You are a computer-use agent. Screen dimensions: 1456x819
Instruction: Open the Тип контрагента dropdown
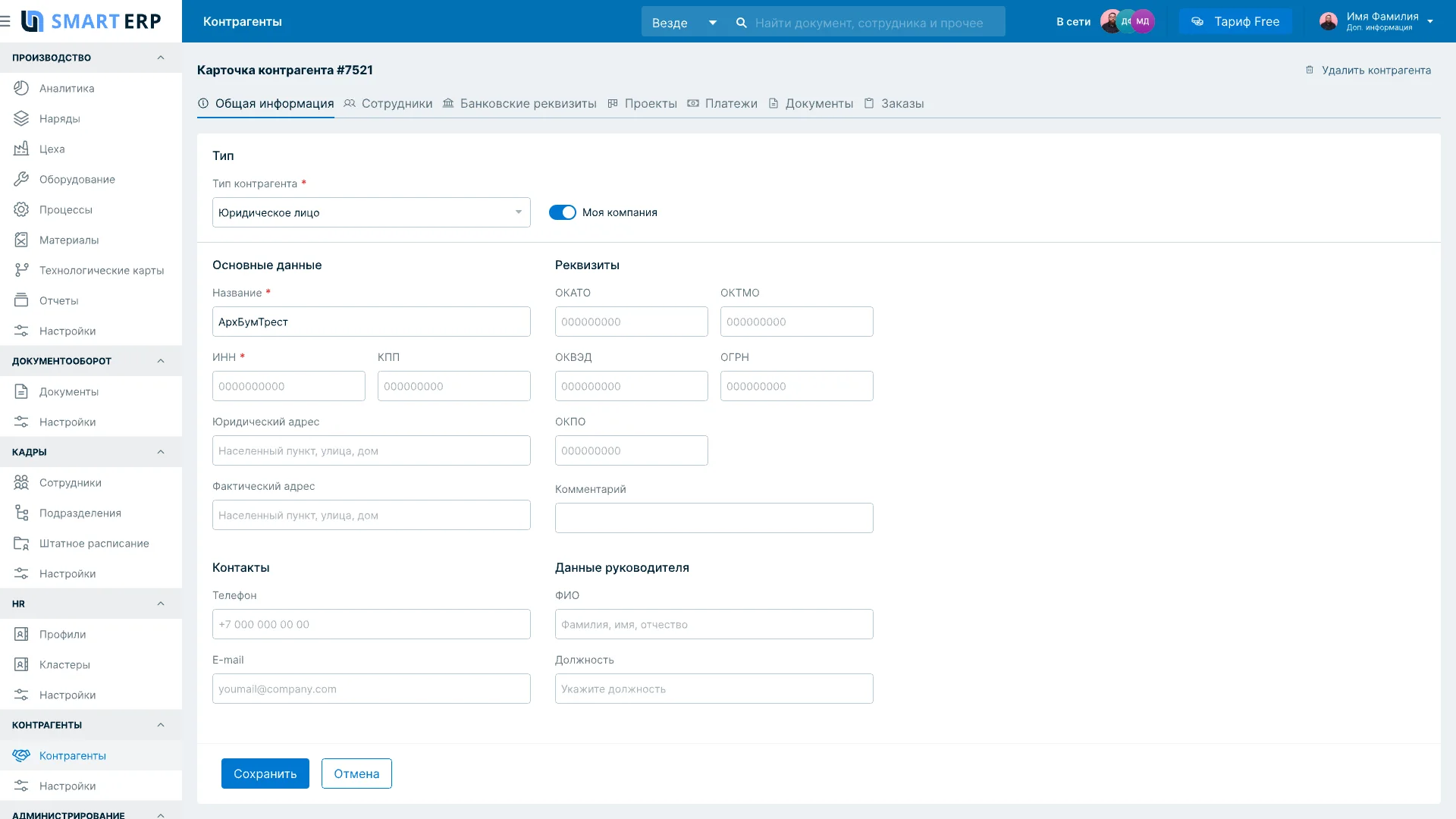[372, 212]
